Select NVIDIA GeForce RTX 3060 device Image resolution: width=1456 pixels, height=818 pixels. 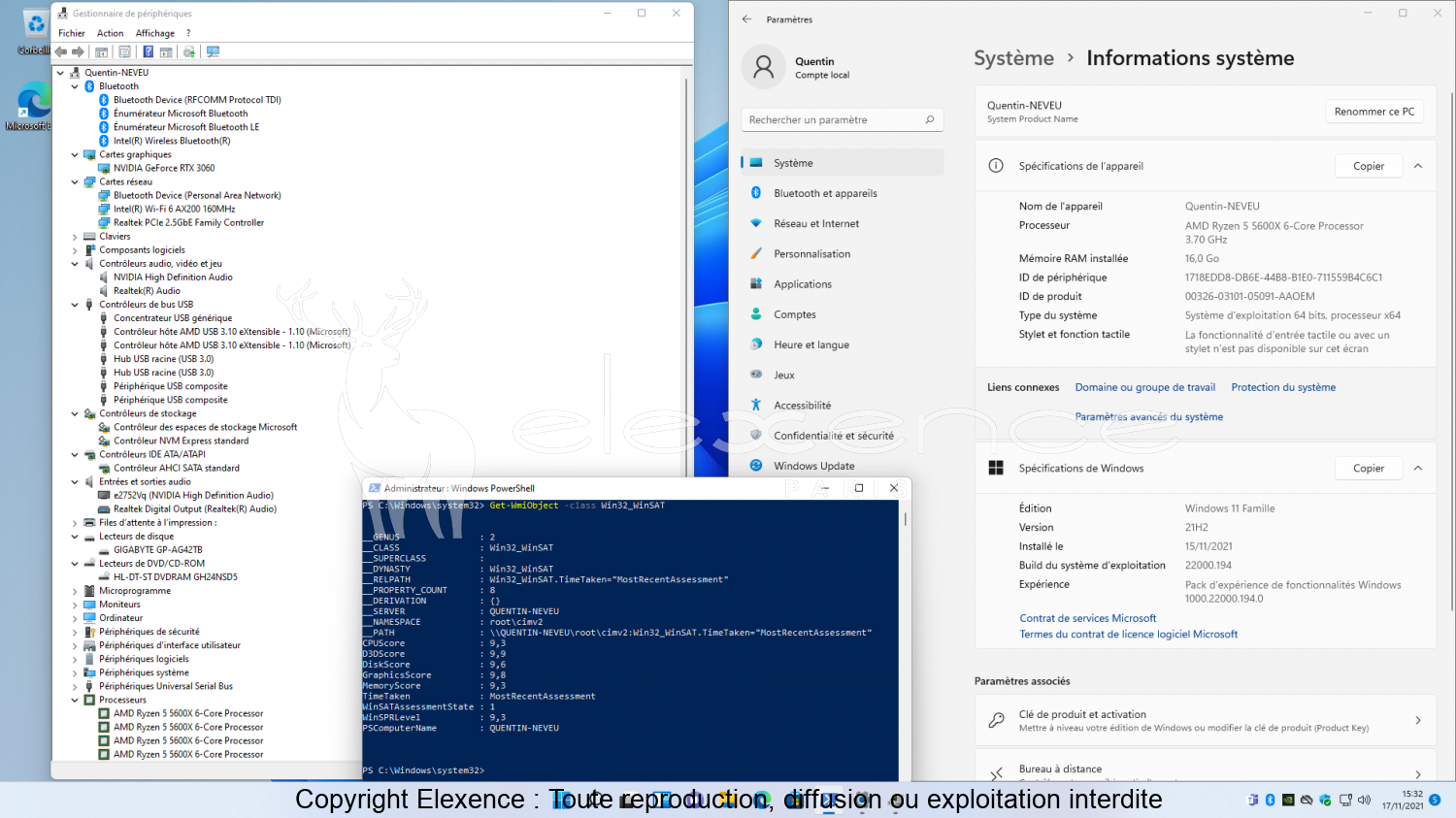tap(164, 168)
